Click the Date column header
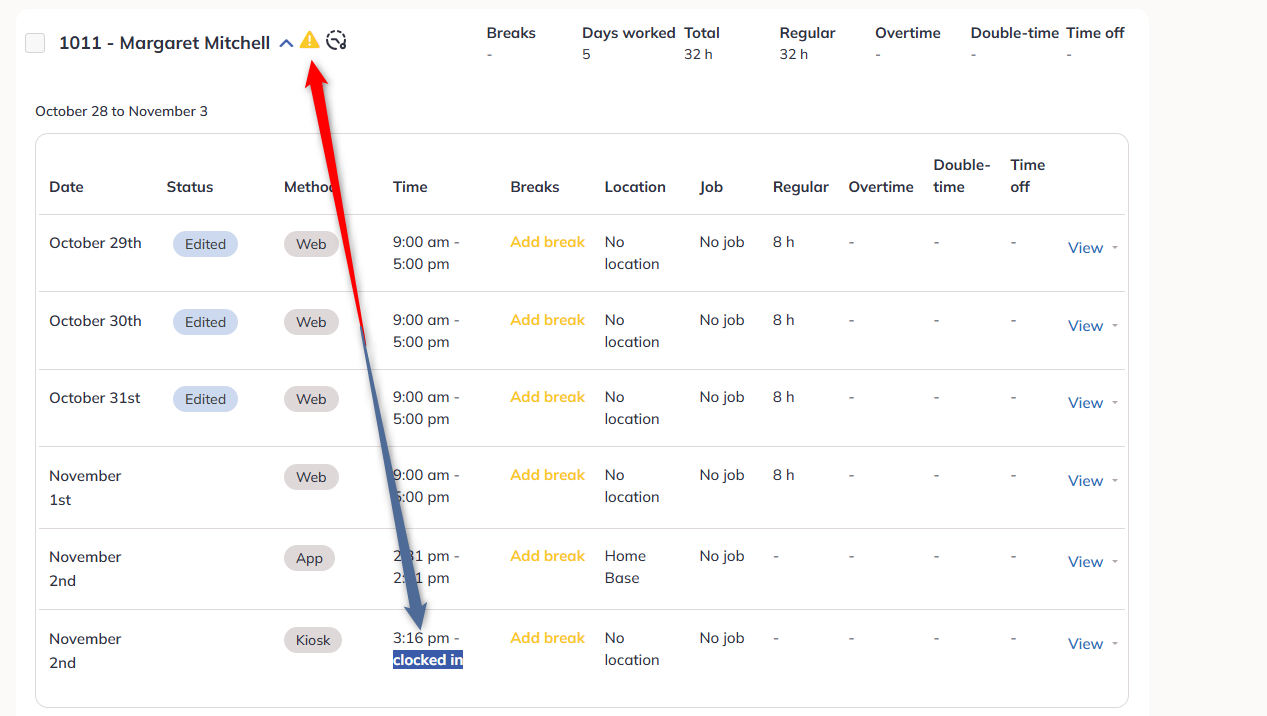 point(67,187)
